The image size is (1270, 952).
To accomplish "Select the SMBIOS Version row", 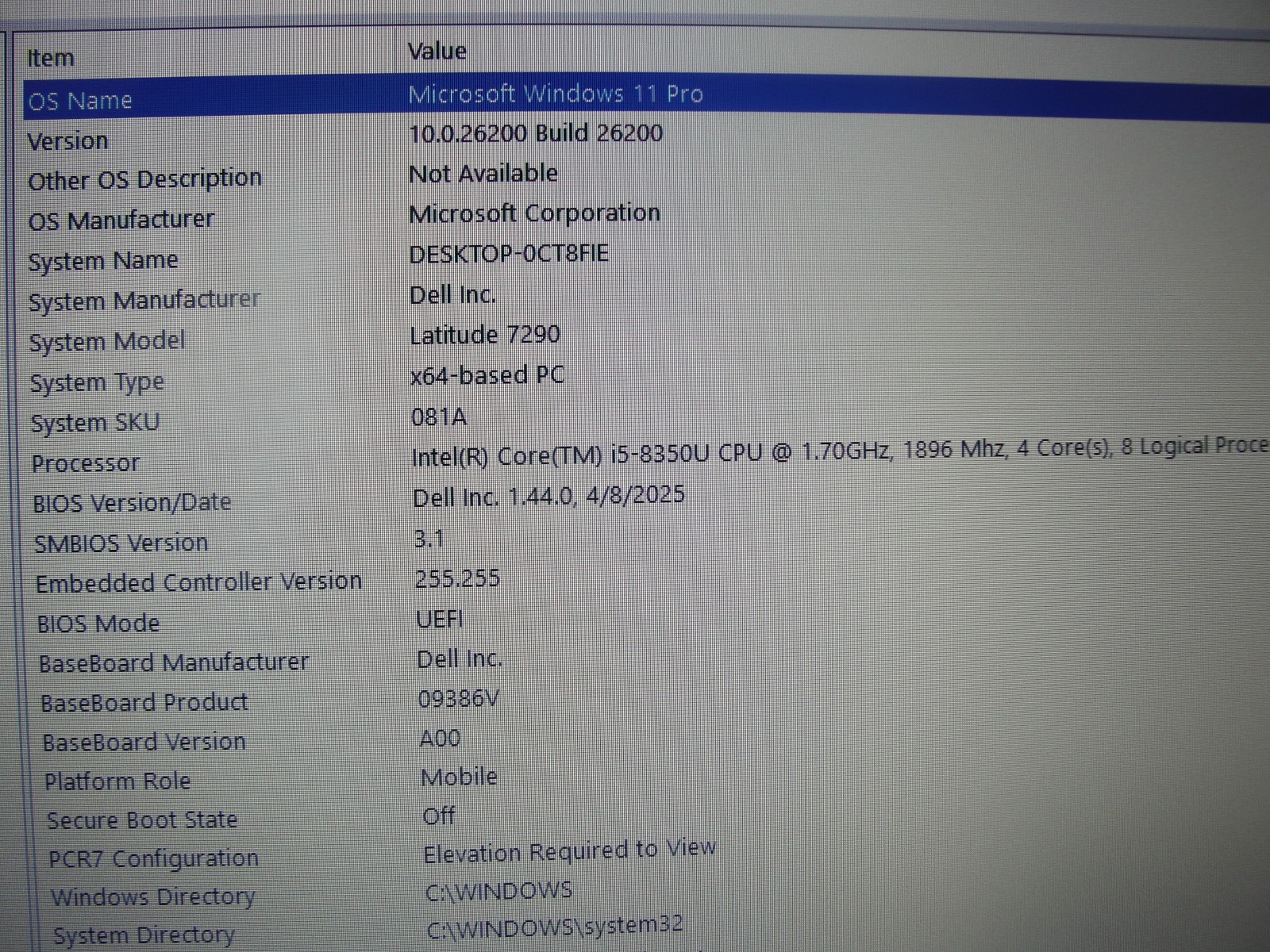I will (121, 543).
